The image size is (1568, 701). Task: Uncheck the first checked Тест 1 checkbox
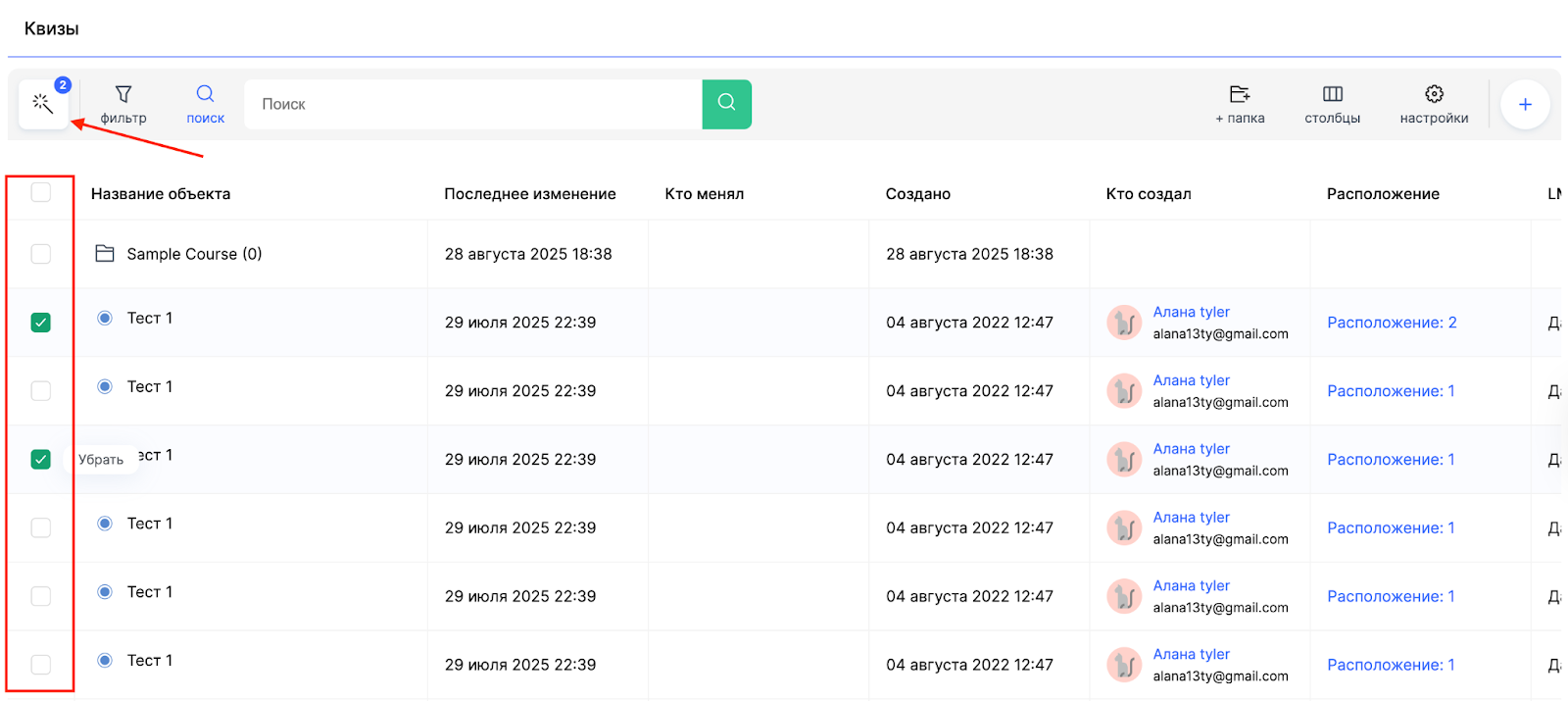pyautogui.click(x=41, y=323)
